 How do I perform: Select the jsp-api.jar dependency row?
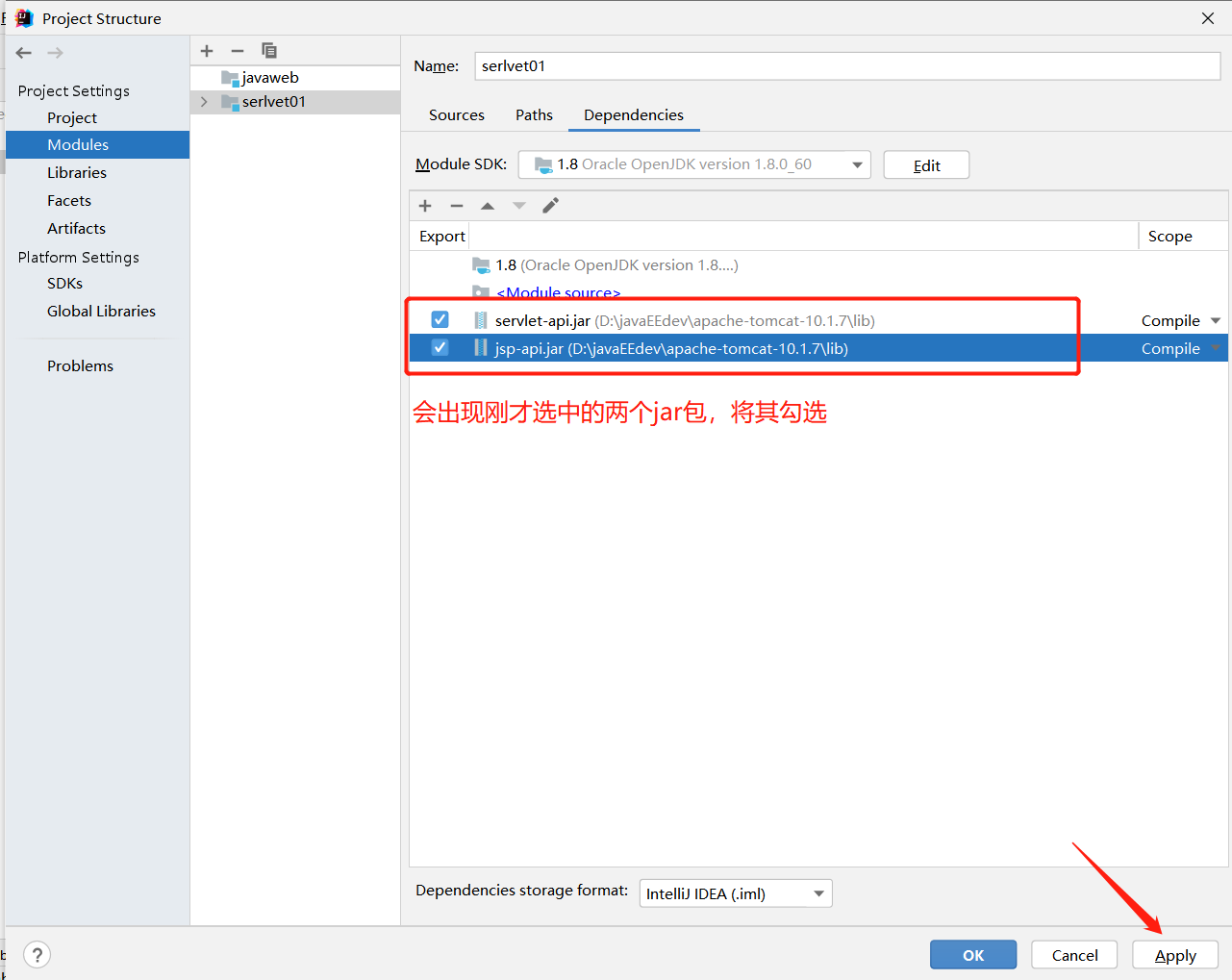[x=818, y=348]
